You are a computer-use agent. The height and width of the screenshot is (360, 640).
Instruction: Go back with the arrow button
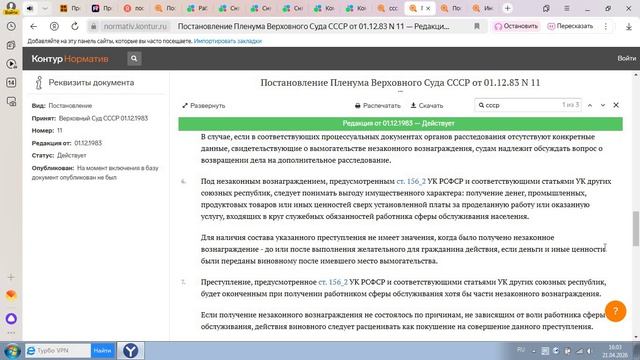pyautogui.click(x=33, y=27)
